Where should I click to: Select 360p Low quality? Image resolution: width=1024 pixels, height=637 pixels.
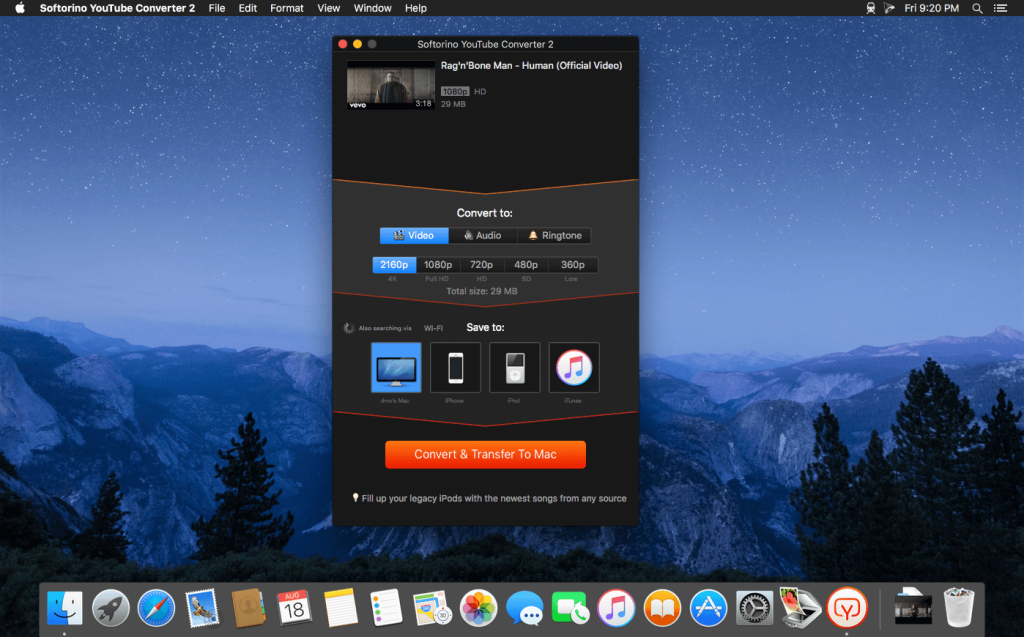coord(572,264)
